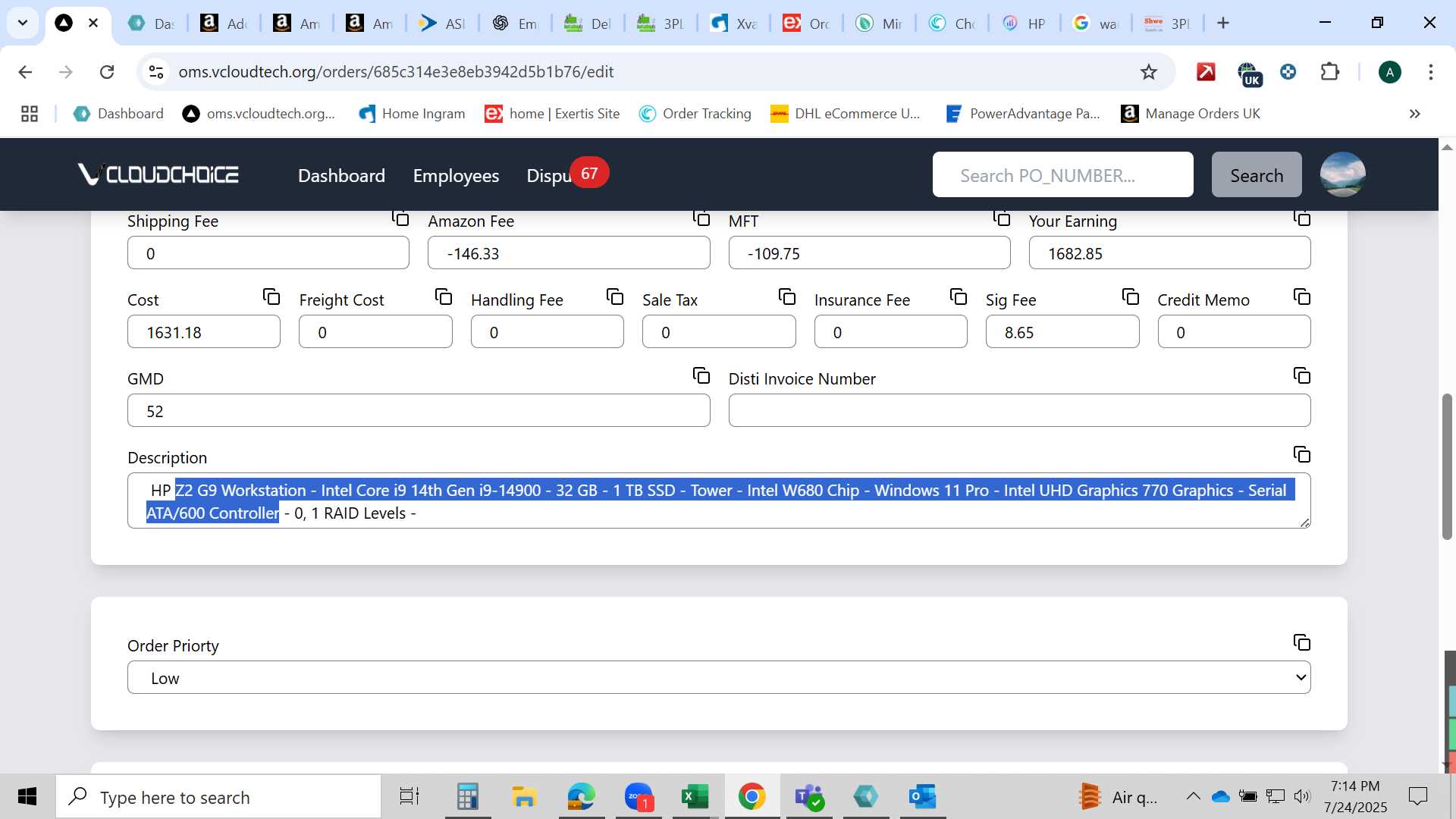Open the user profile picture menu
Image resolution: width=1456 pixels, height=819 pixels.
pos(1342,174)
